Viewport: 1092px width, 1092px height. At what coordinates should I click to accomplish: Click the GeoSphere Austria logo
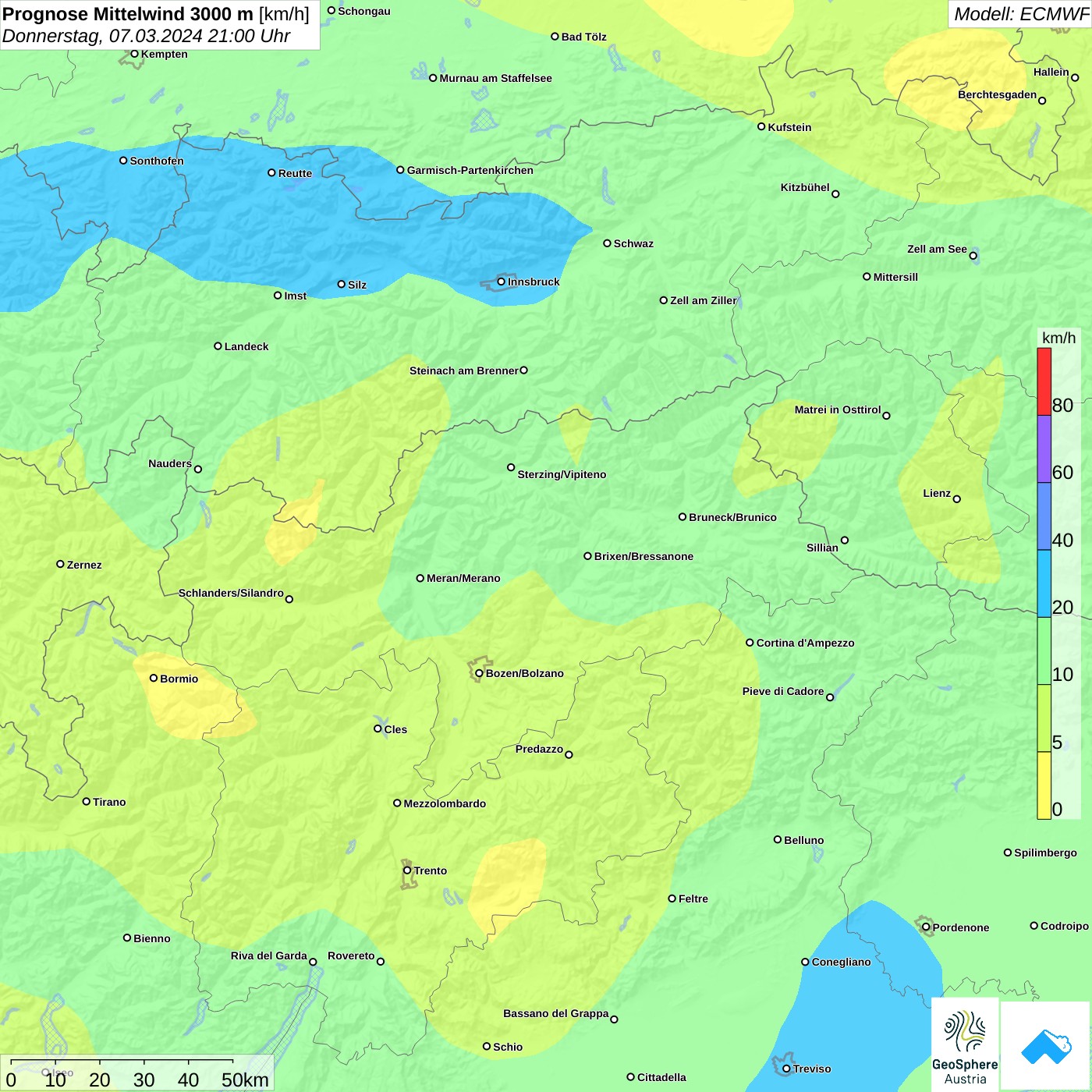[x=965, y=1045]
